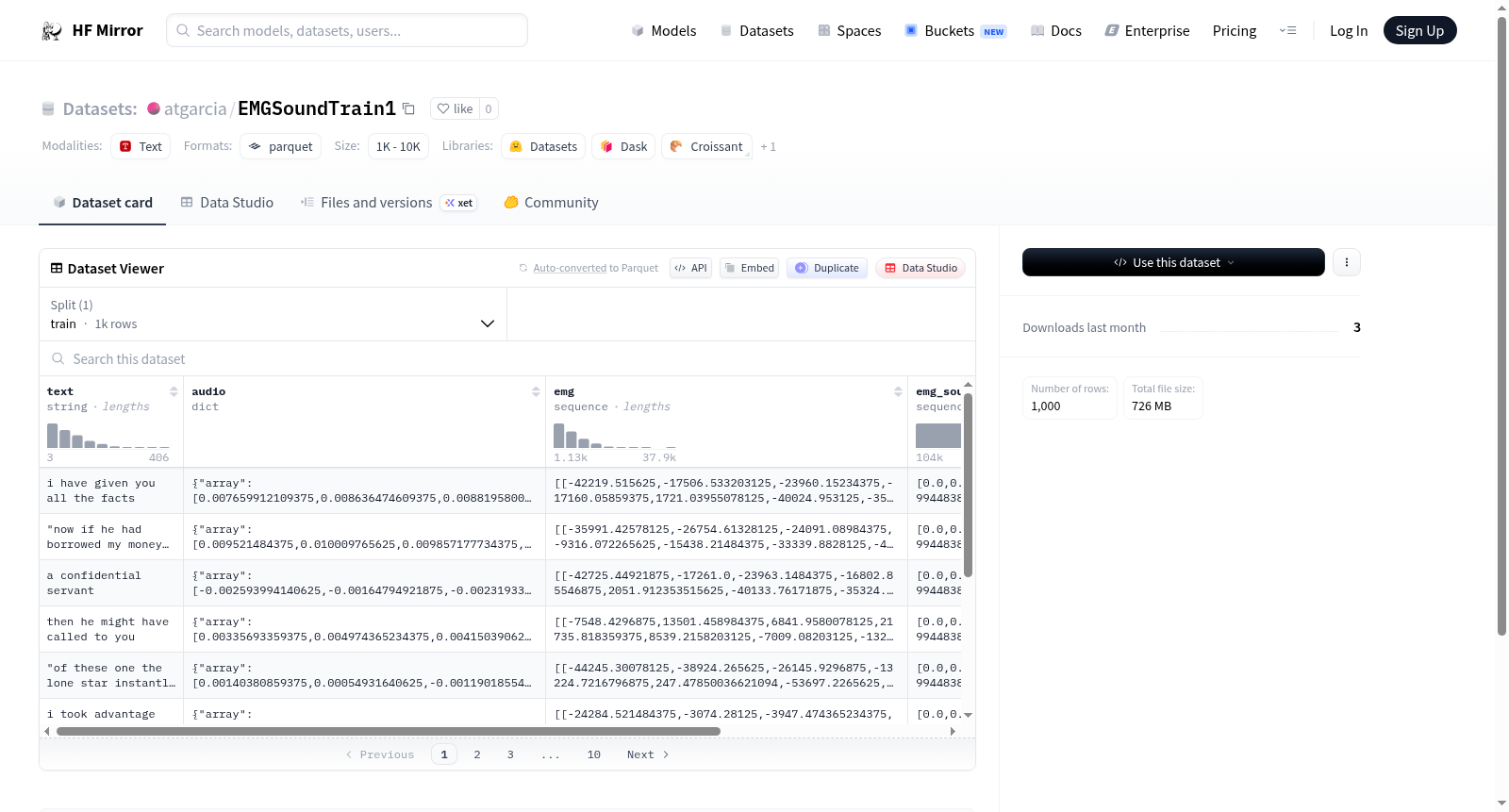1509x812 pixels.
Task: Open the kebab more-options menu
Action: [x=1347, y=262]
